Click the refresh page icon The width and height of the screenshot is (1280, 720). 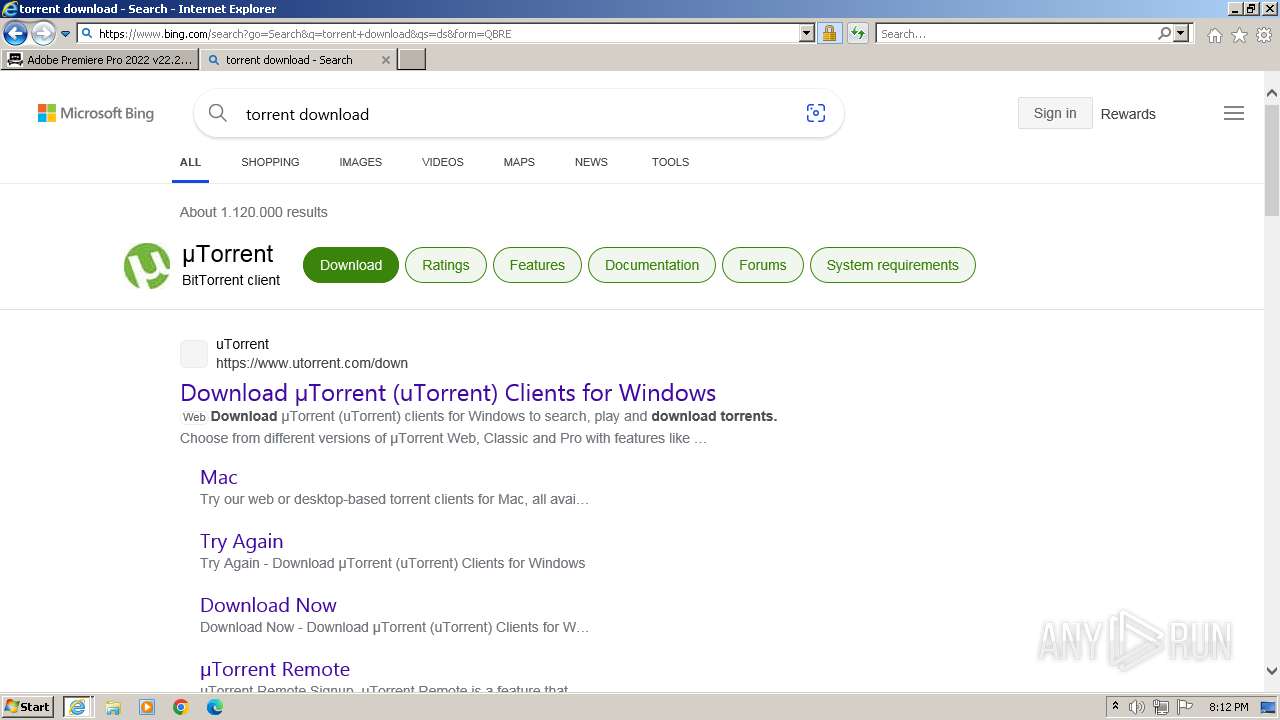pyautogui.click(x=858, y=34)
